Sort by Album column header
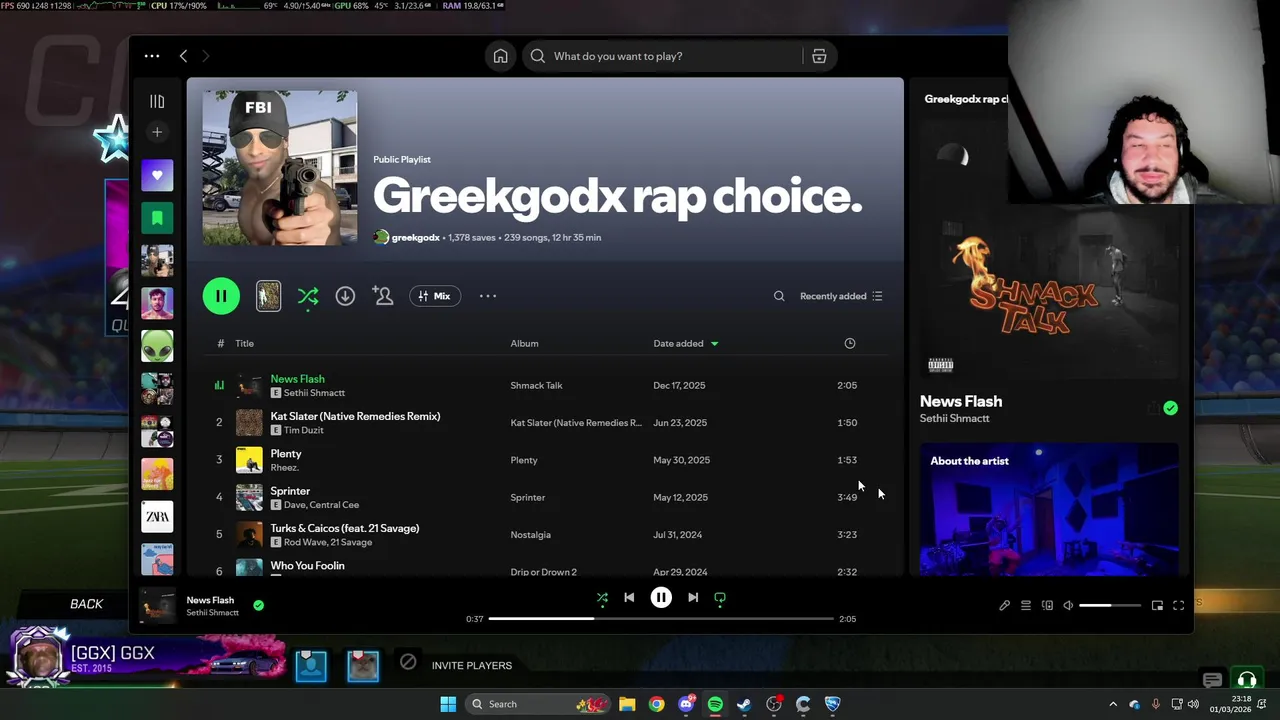Viewport: 1280px width, 720px height. click(524, 343)
